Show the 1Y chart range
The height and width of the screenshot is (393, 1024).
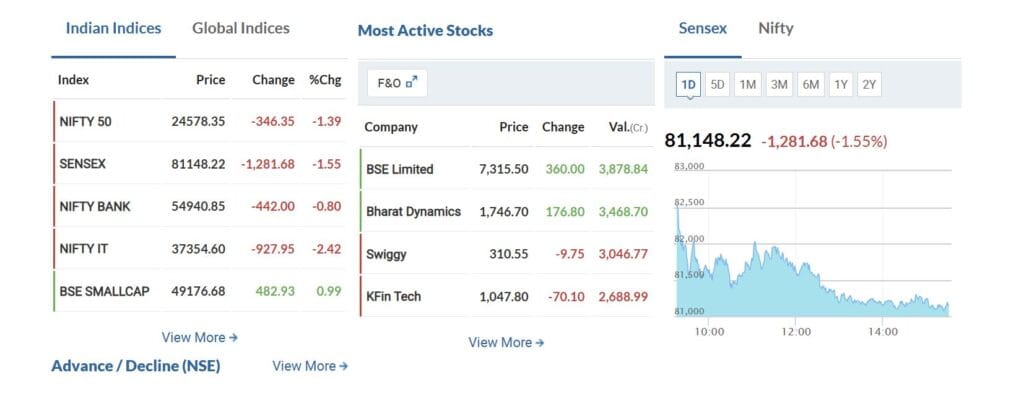(840, 85)
